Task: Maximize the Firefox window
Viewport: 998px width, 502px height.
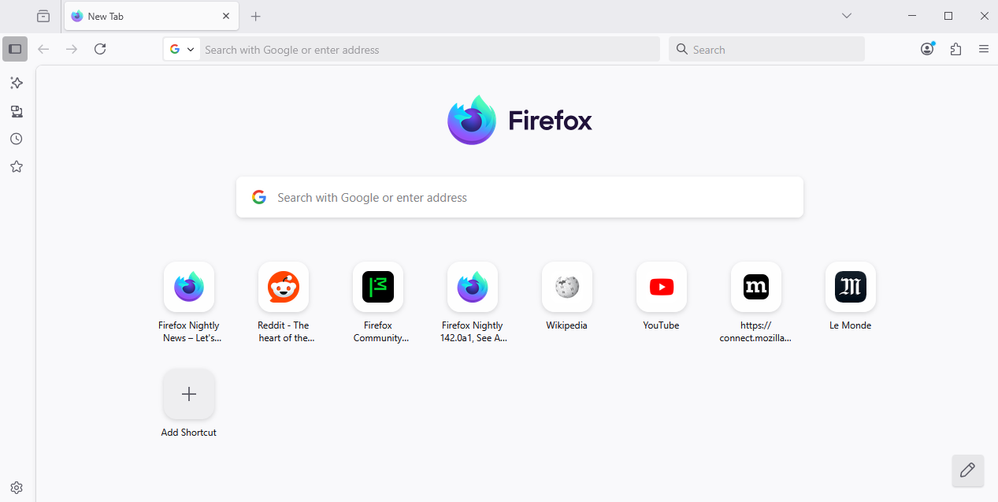Action: tap(948, 16)
